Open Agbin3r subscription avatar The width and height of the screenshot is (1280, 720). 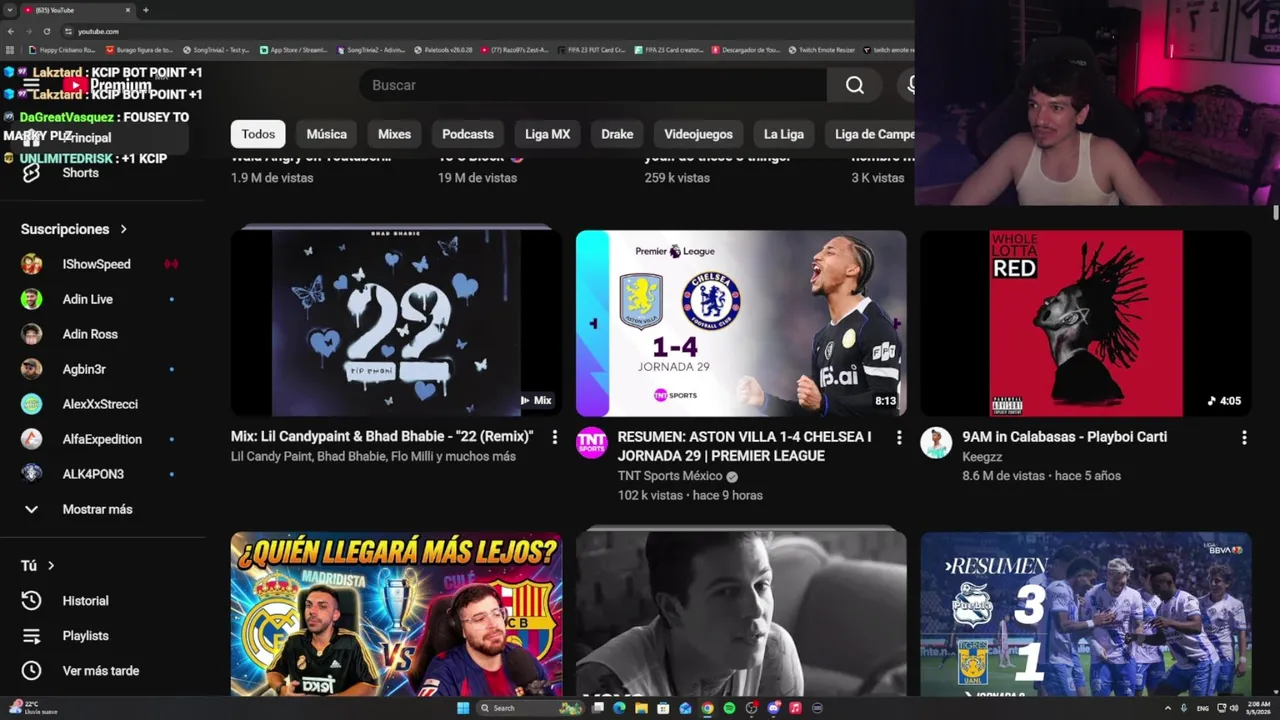[x=32, y=369]
